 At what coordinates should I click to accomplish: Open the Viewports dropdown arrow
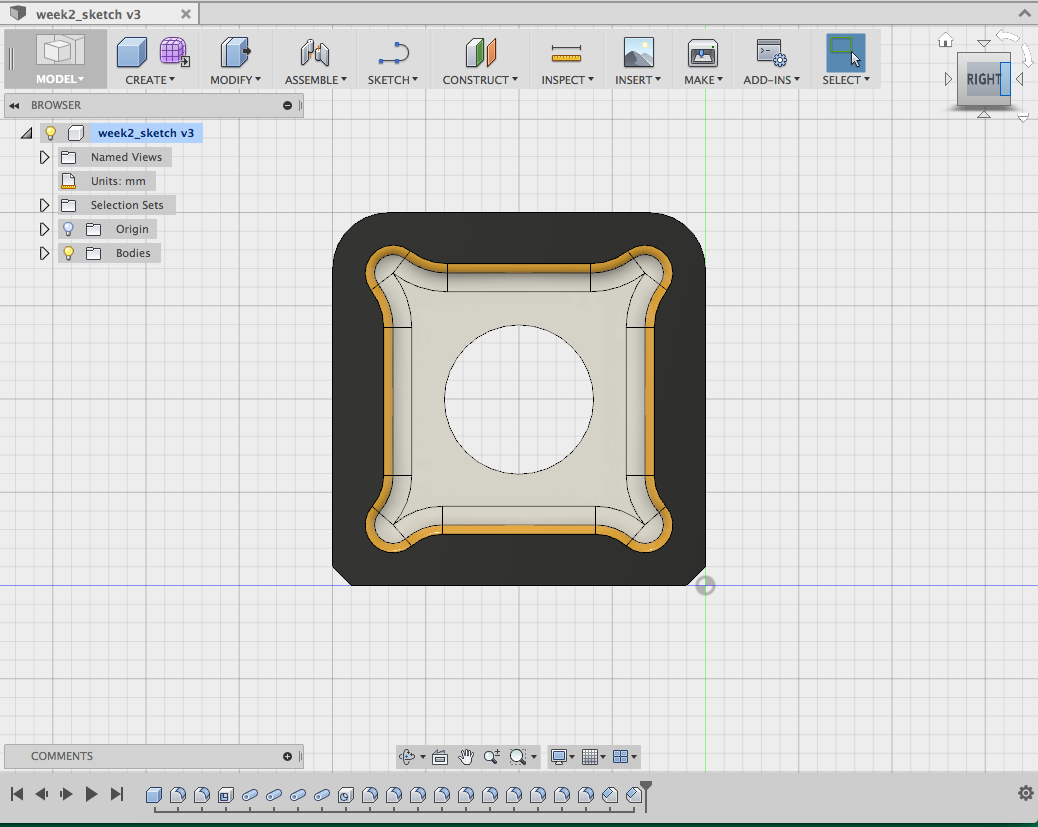[634, 757]
